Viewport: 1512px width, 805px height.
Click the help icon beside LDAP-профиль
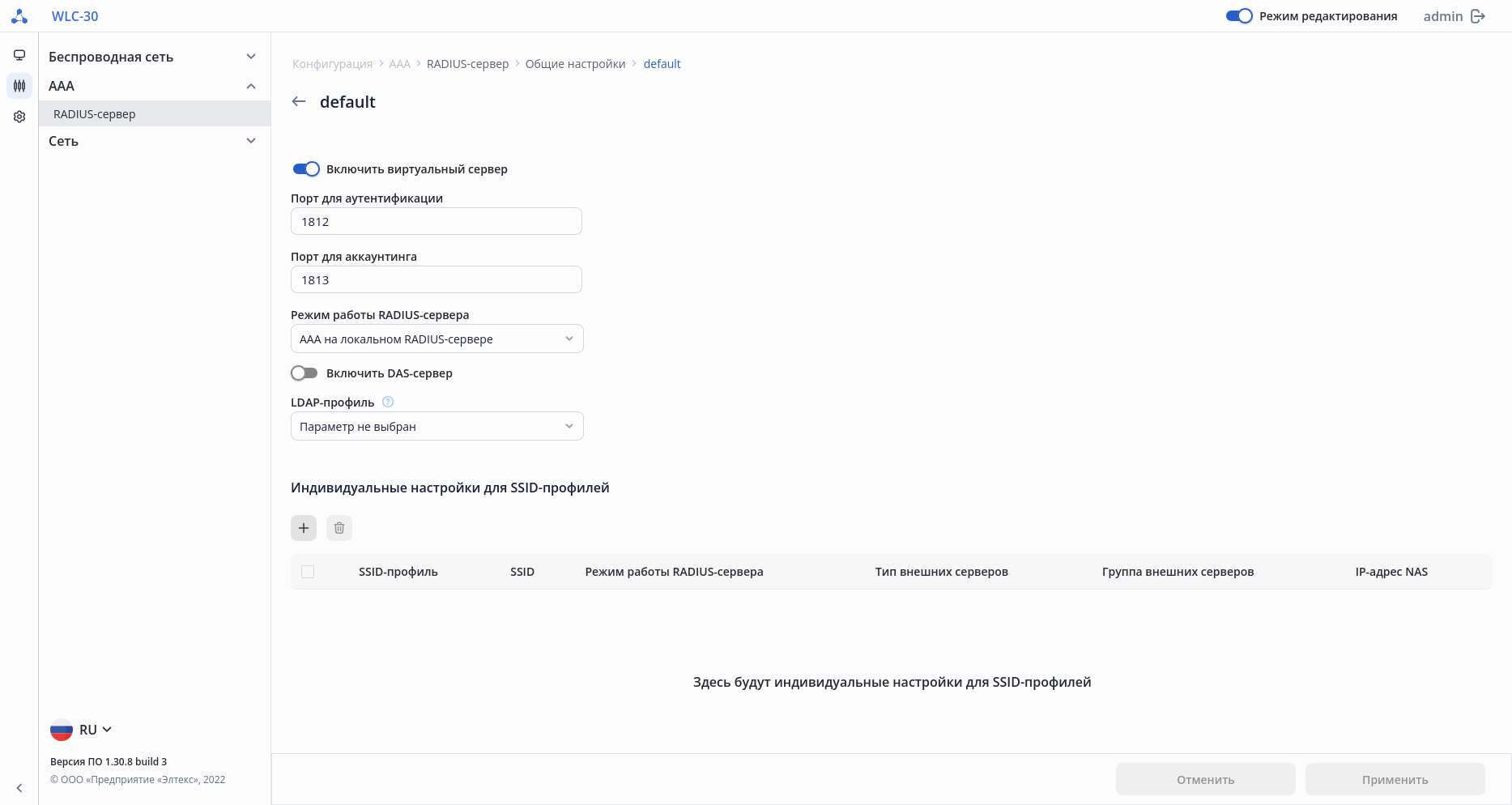pos(388,402)
